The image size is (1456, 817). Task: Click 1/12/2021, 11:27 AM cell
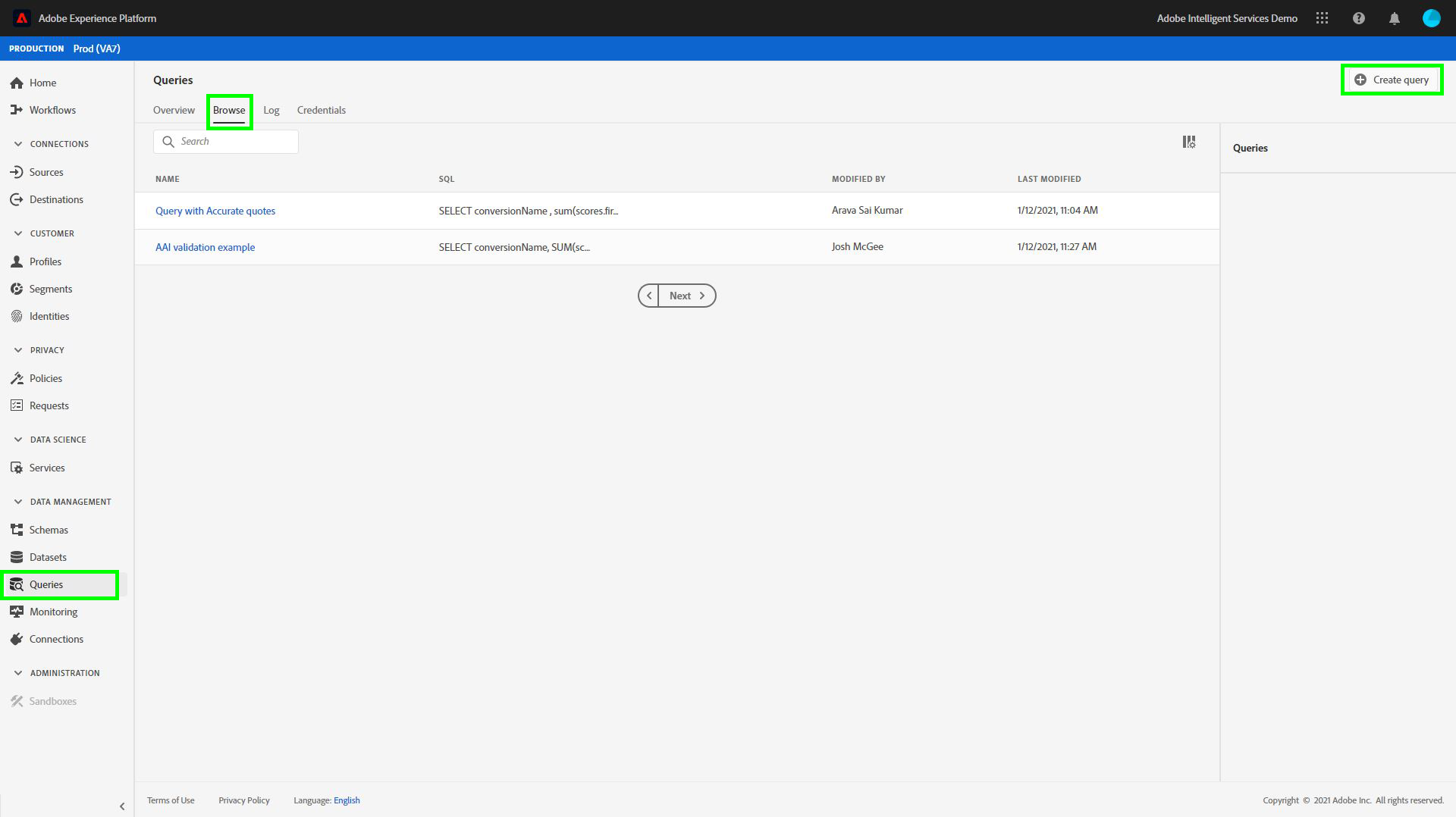coord(1056,246)
